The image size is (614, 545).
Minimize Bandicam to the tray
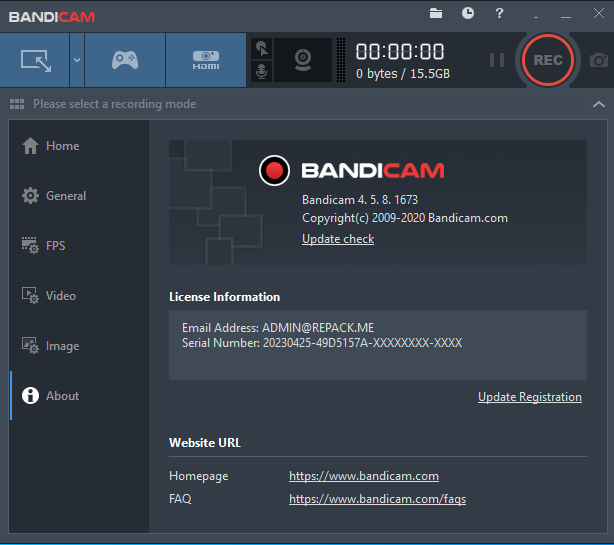536,16
